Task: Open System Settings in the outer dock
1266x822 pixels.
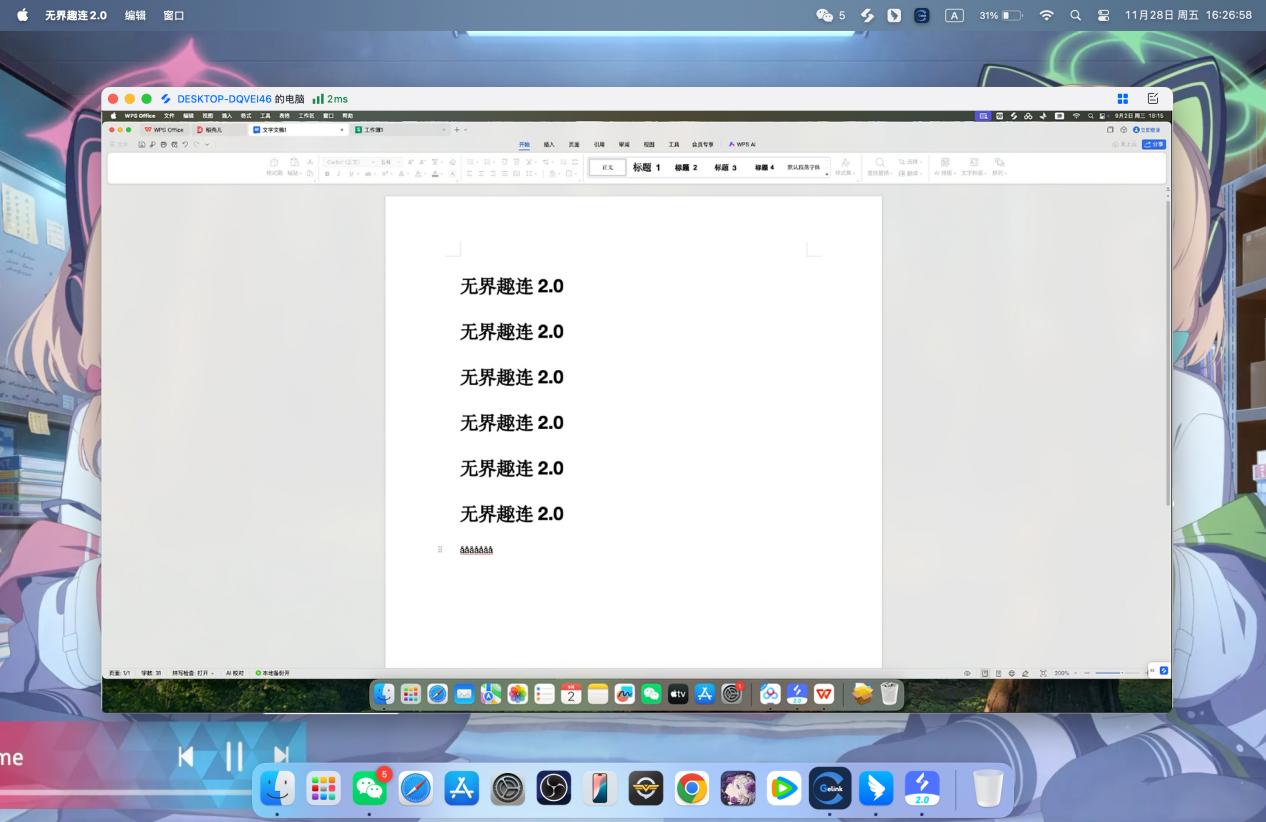Action: 508,789
